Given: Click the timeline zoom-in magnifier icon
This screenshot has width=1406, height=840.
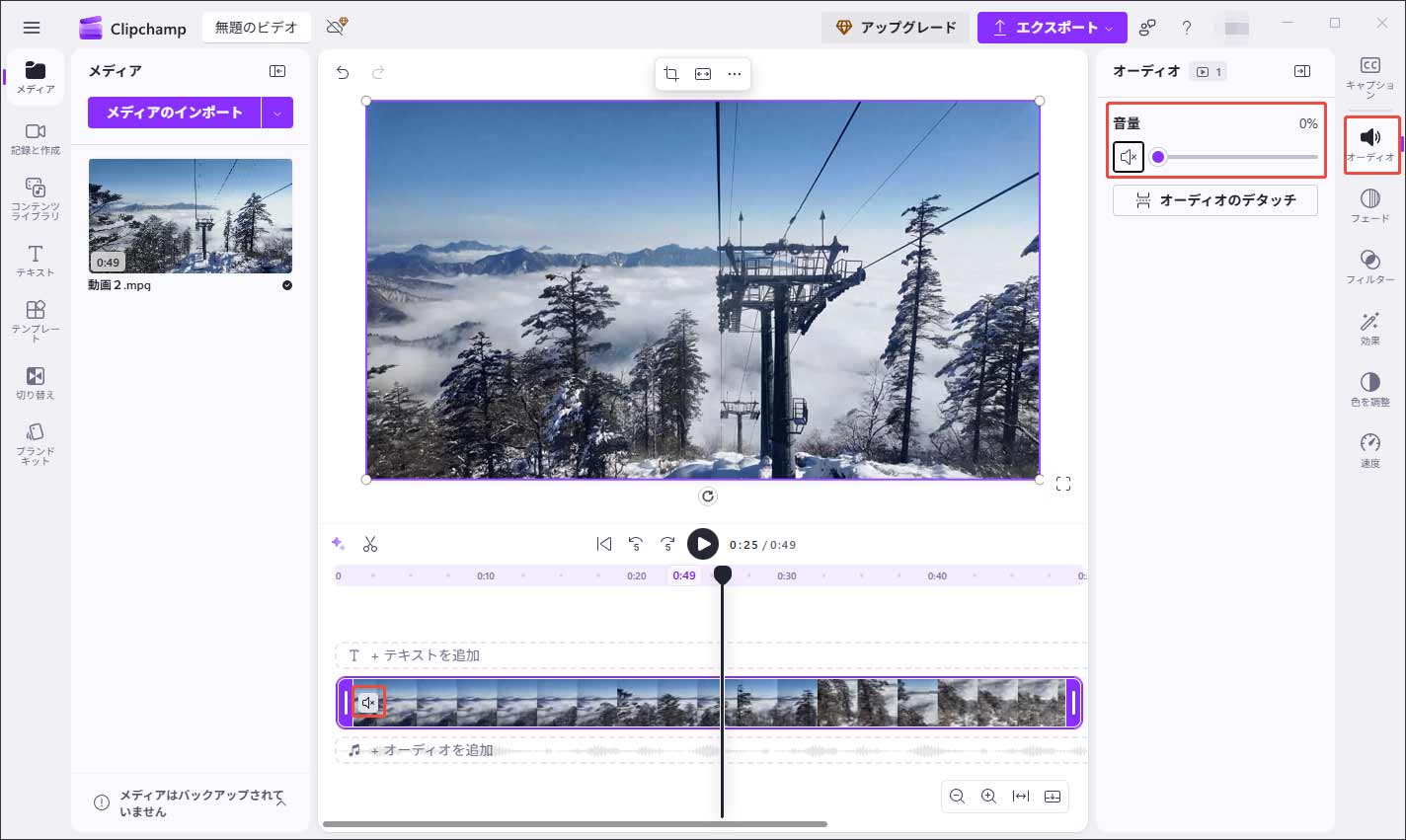Looking at the screenshot, I should [988, 796].
